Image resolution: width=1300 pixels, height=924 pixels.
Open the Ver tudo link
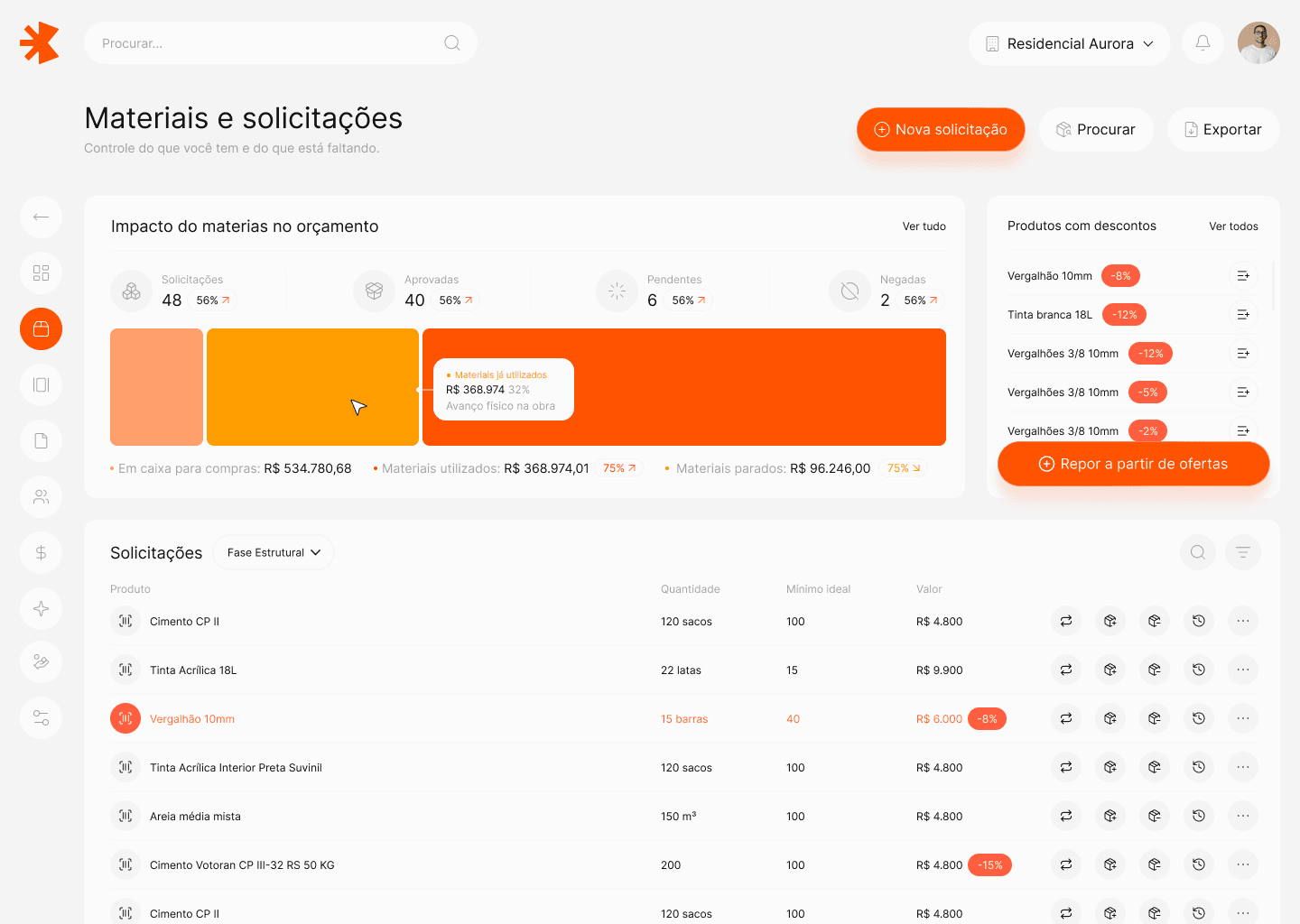click(x=924, y=226)
